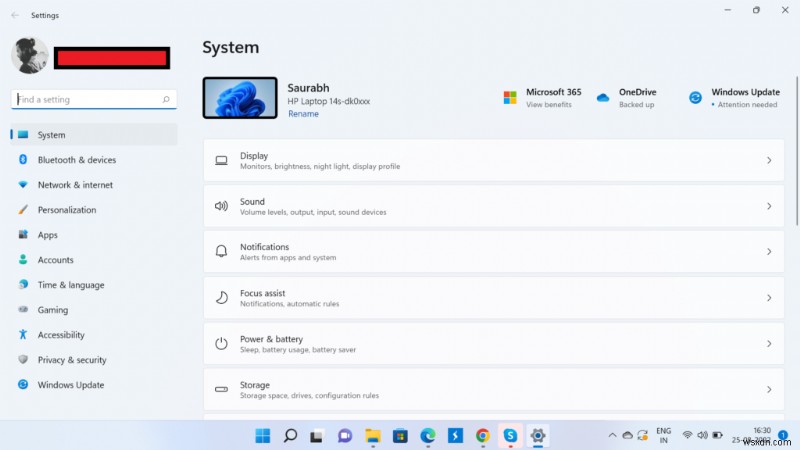Go to Personalization settings
This screenshot has height=450, width=800.
point(94,210)
